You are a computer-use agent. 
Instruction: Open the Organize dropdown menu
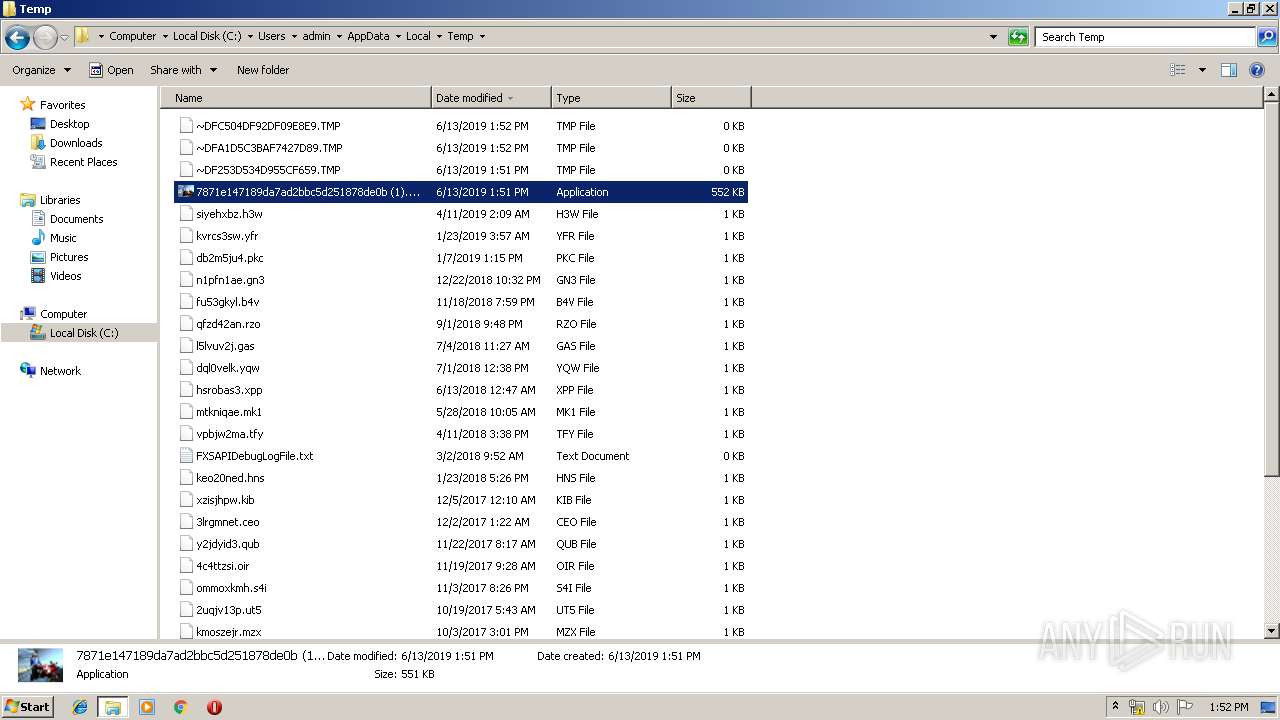point(42,70)
